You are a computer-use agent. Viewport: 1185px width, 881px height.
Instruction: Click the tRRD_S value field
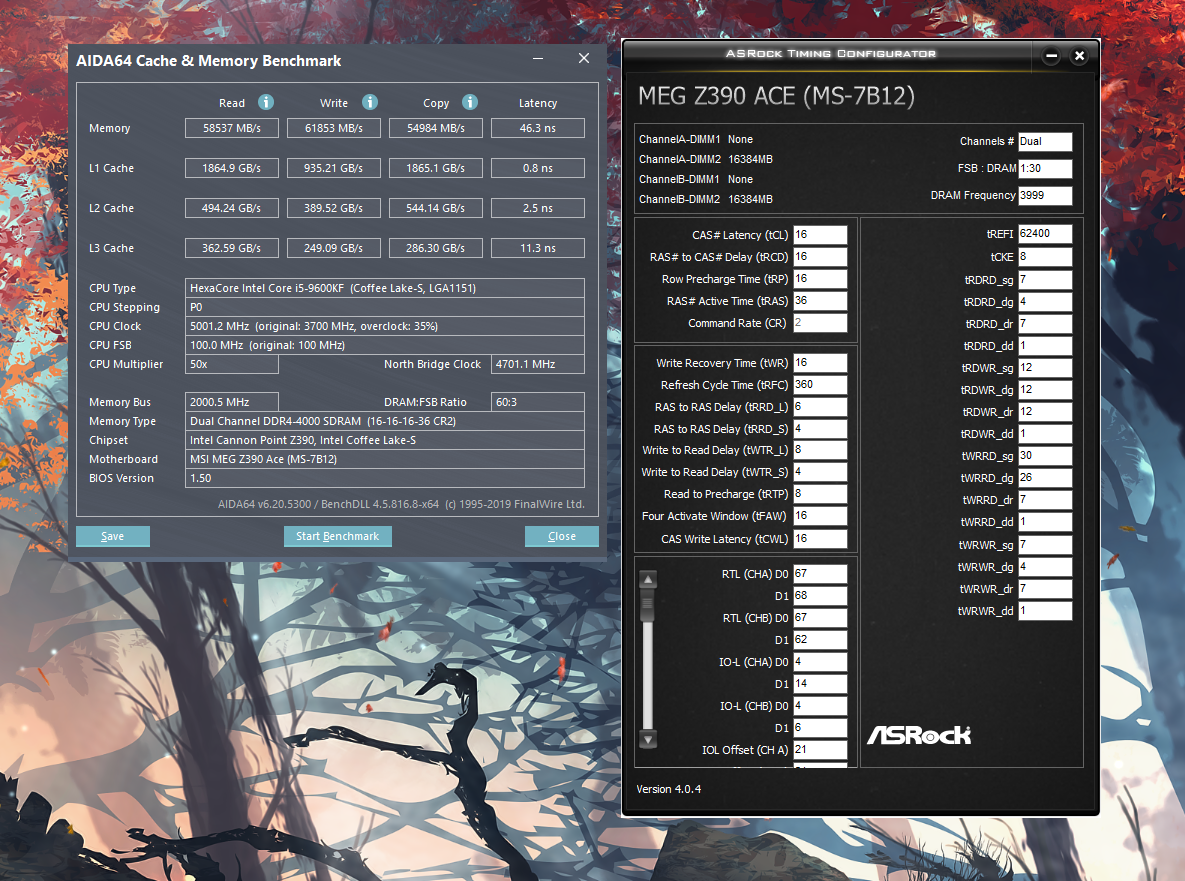[820, 428]
